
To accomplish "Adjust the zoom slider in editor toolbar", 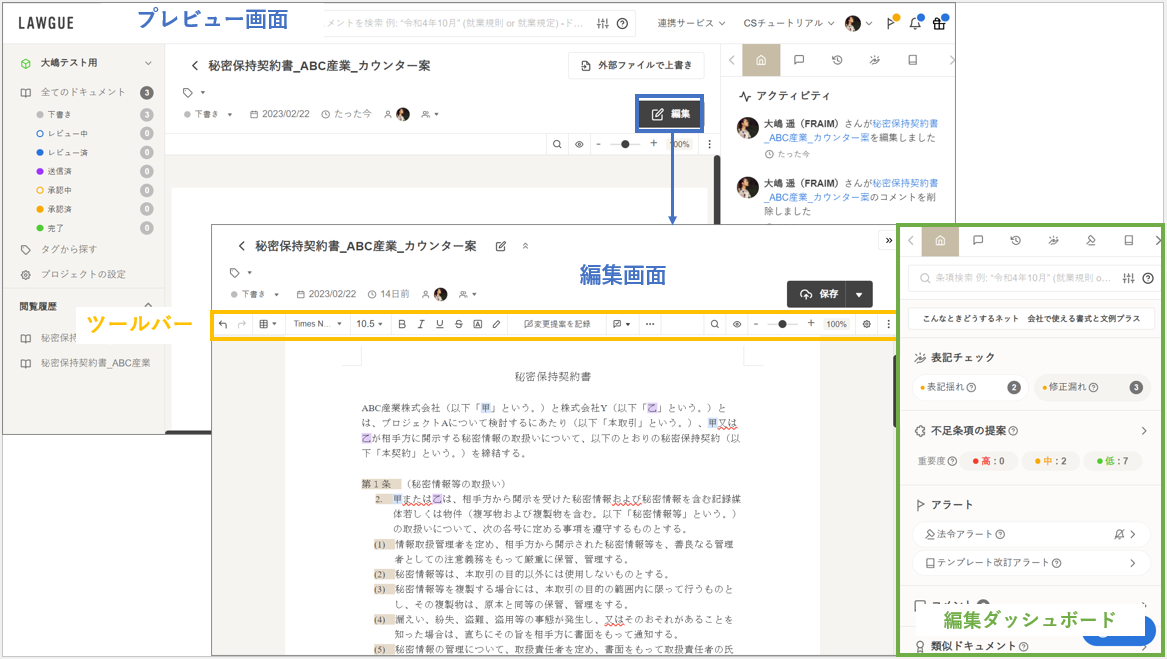I will pos(782,324).
